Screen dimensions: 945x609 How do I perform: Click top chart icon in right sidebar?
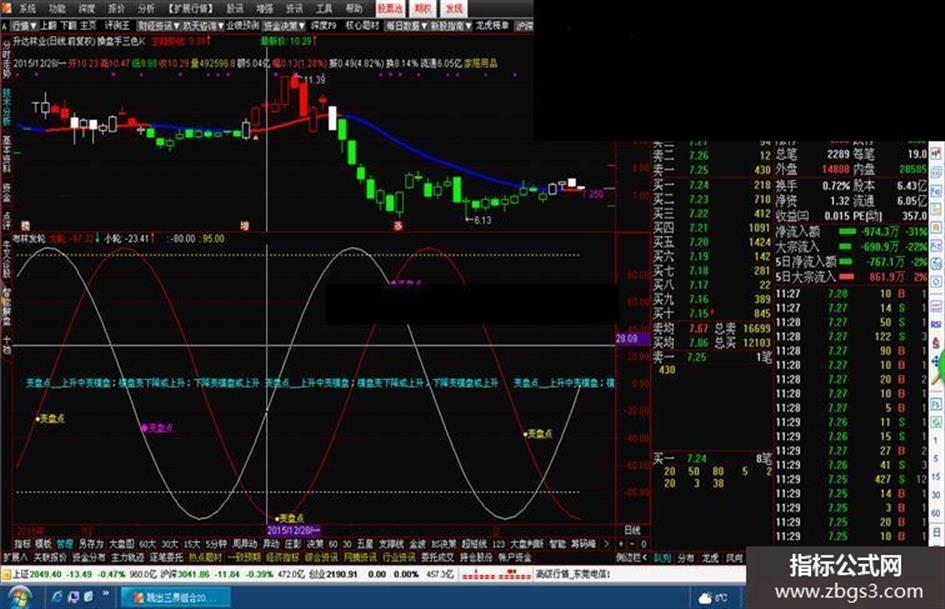coord(936,154)
